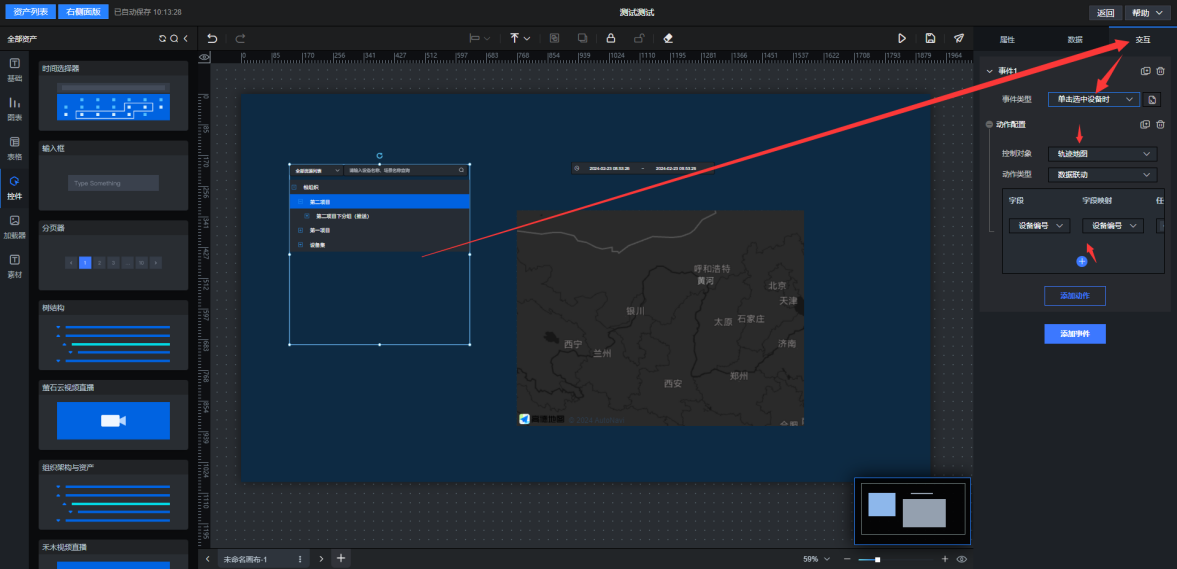This screenshot has width=1177, height=569.
Task: Open the 事件类型 dropdown
Action: (x=1094, y=100)
